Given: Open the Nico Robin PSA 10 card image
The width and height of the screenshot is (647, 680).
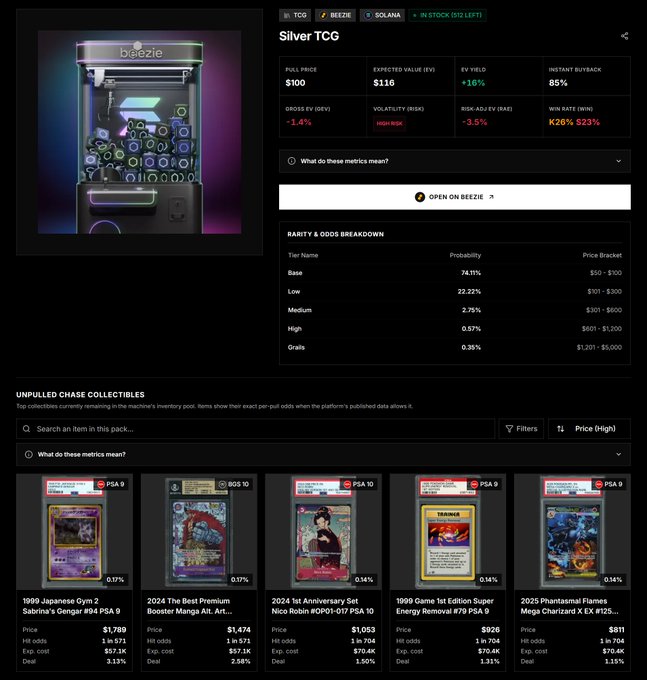Looking at the screenshot, I should point(323,532).
